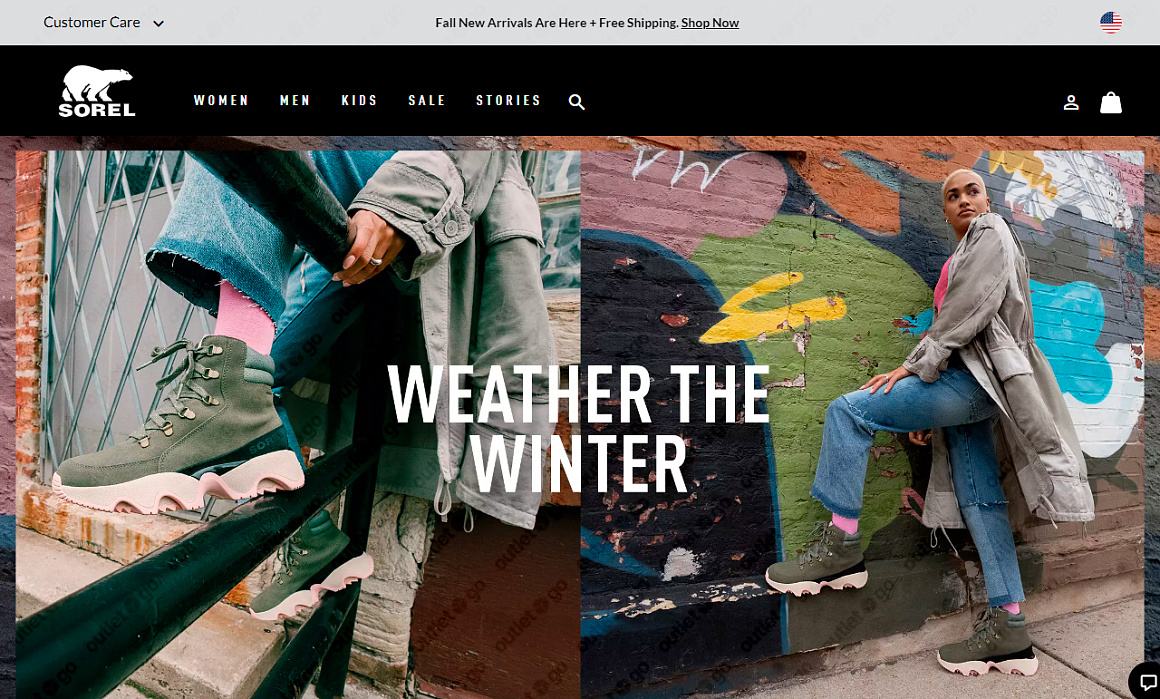
Task: Click the small green boot on lower stairs
Action: [311, 566]
